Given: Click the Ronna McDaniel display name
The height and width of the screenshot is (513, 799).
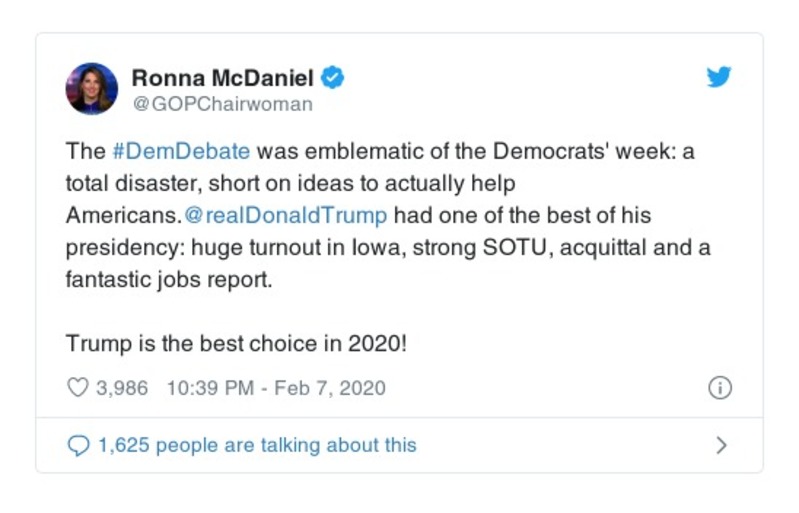Looking at the screenshot, I should point(222,77).
